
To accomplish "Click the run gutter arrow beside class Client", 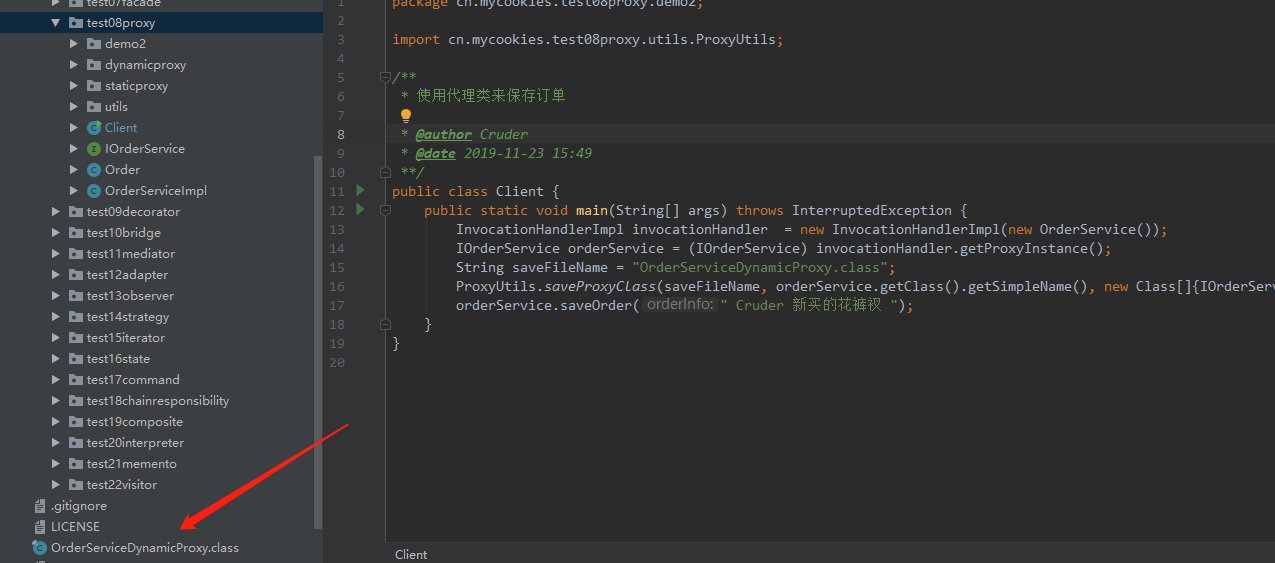I will tap(360, 191).
